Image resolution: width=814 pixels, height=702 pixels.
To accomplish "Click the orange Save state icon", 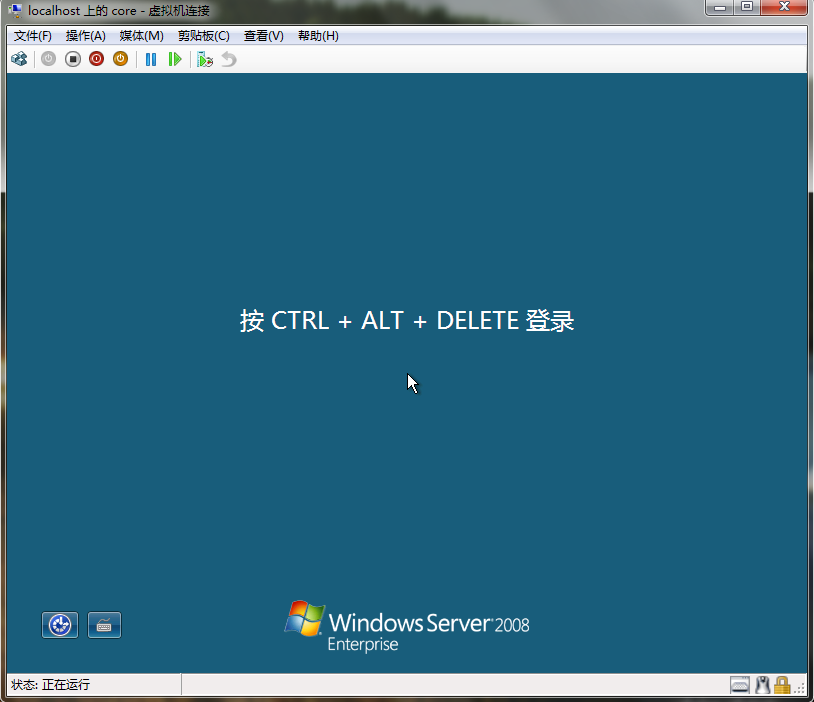I will pos(120,59).
